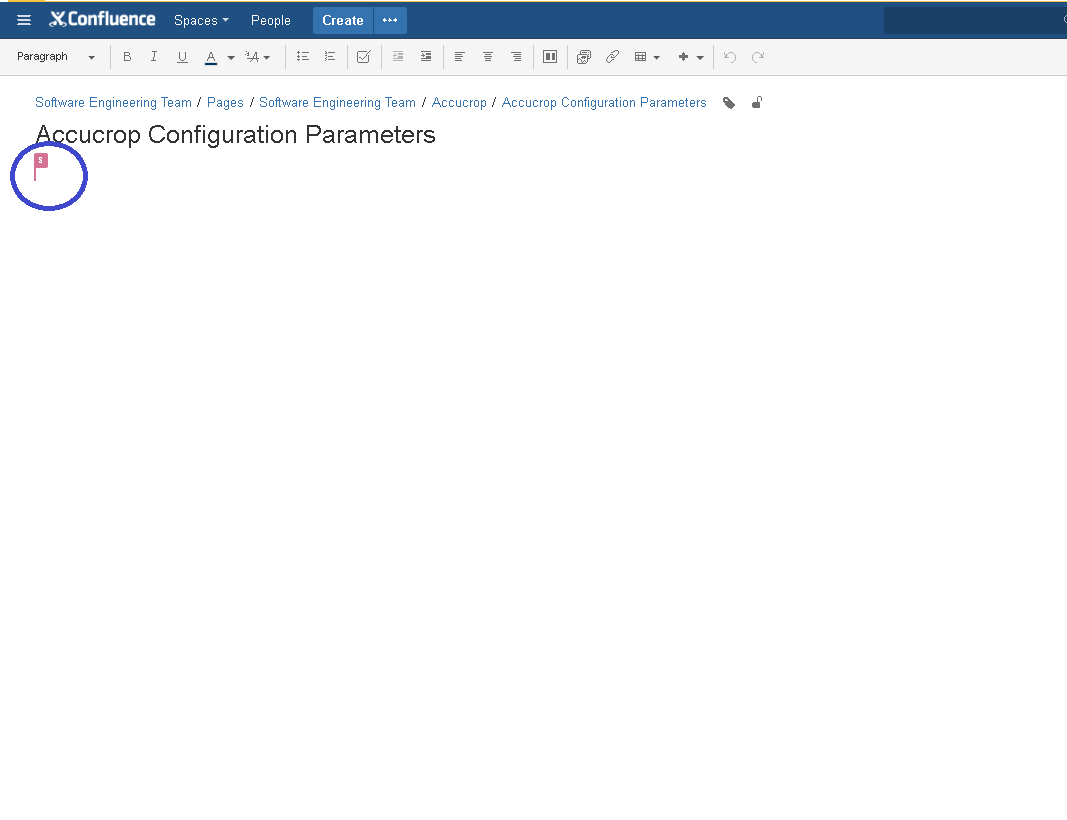Click the labels tag icon
Viewport: 1067px width, 820px height.
(729, 103)
